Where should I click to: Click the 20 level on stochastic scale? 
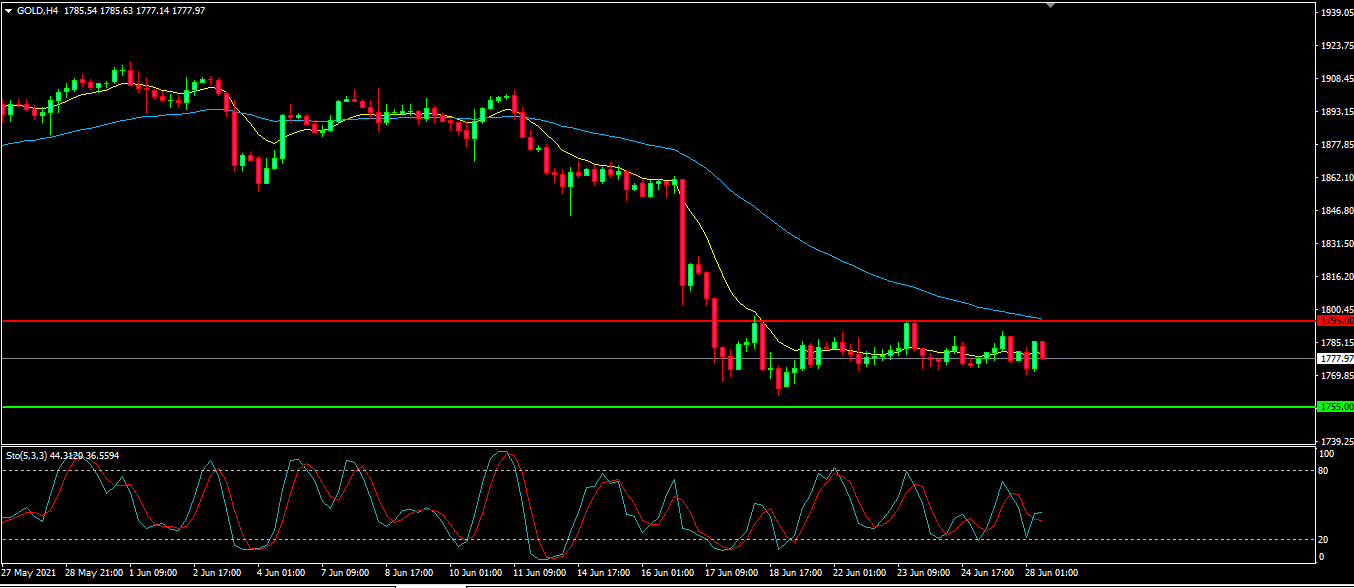pos(1324,539)
